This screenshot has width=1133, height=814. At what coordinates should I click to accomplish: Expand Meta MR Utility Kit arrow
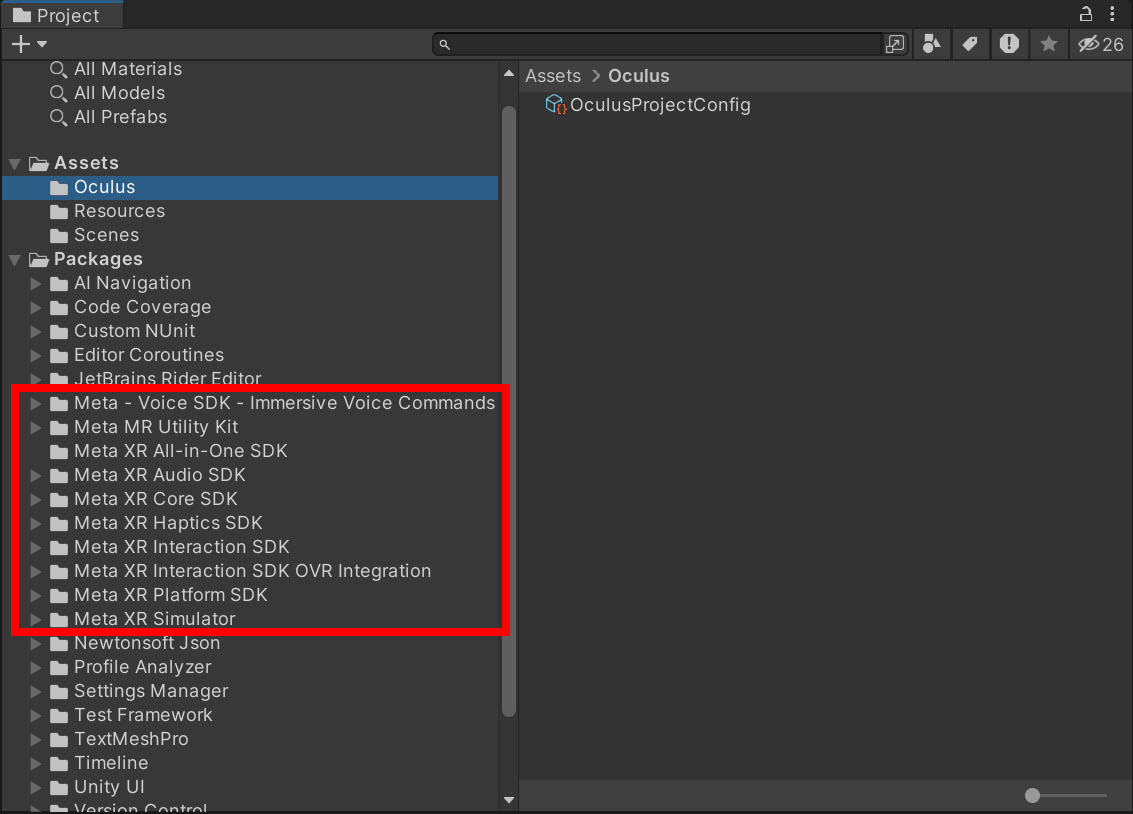pos(35,427)
